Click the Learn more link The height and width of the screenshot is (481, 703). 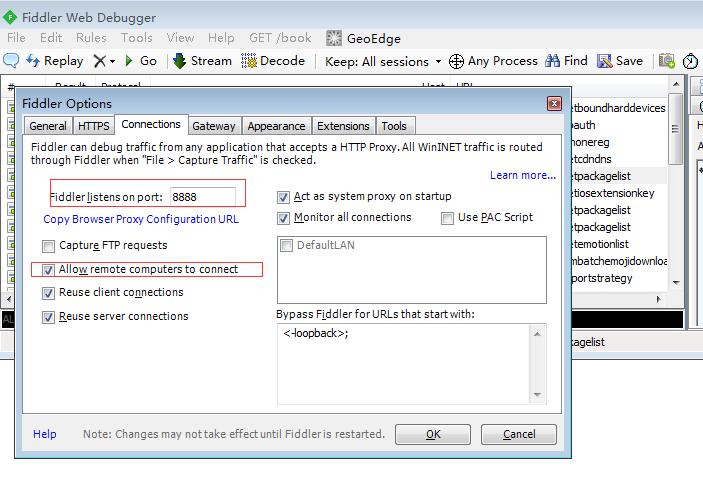coord(523,175)
